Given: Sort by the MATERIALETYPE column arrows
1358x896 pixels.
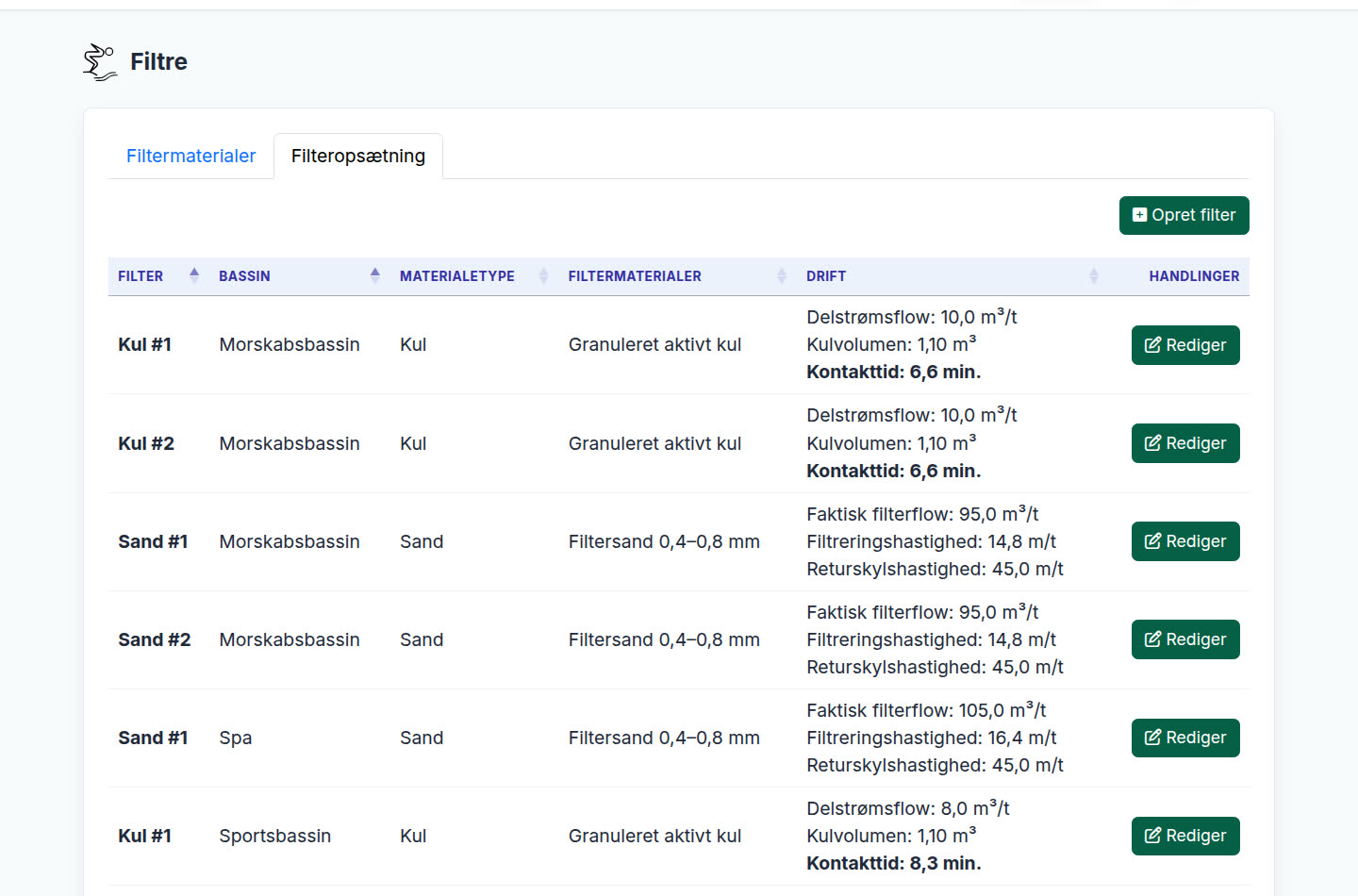Looking at the screenshot, I should pyautogui.click(x=543, y=275).
